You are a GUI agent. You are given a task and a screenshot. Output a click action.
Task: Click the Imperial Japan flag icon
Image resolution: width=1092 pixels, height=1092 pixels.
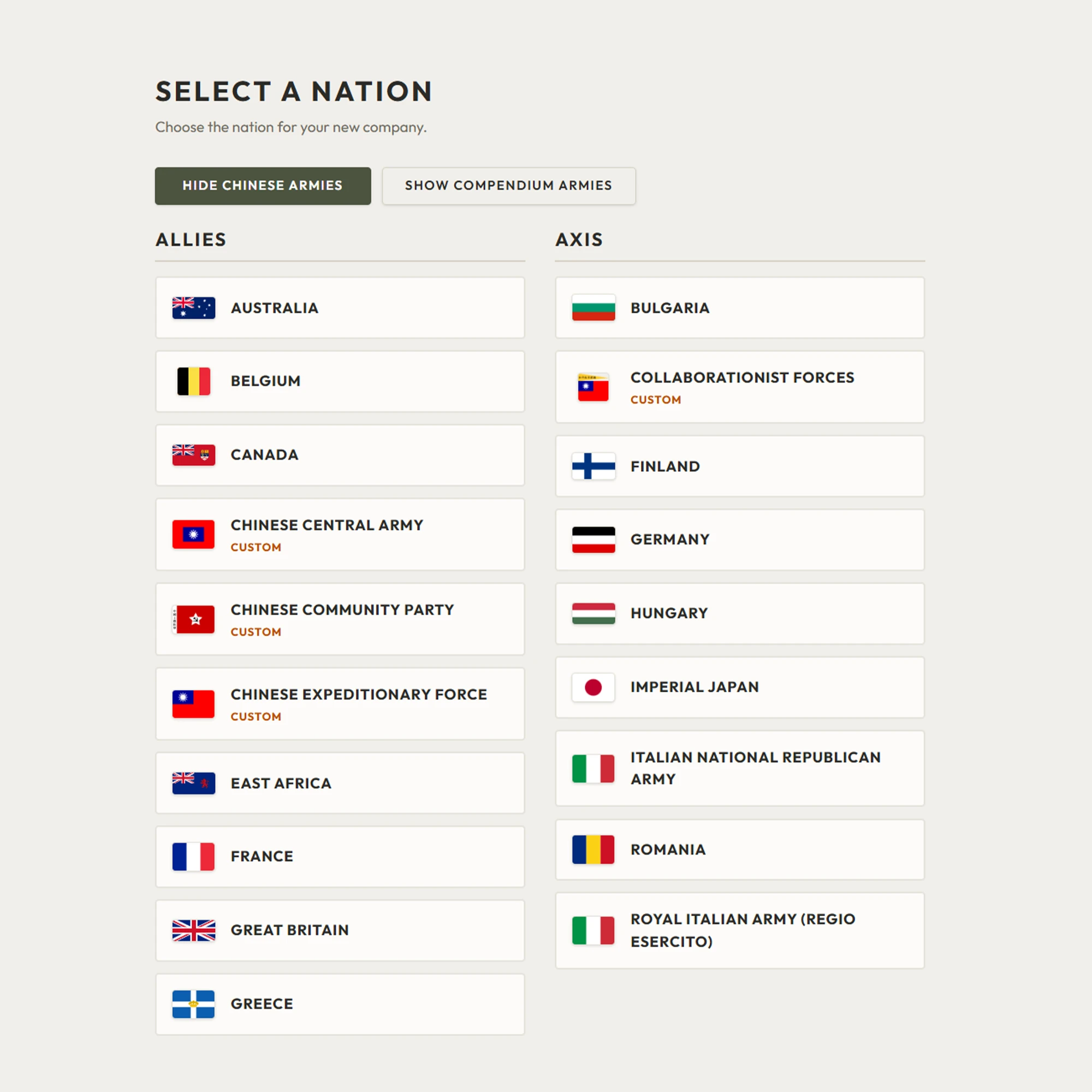(594, 687)
